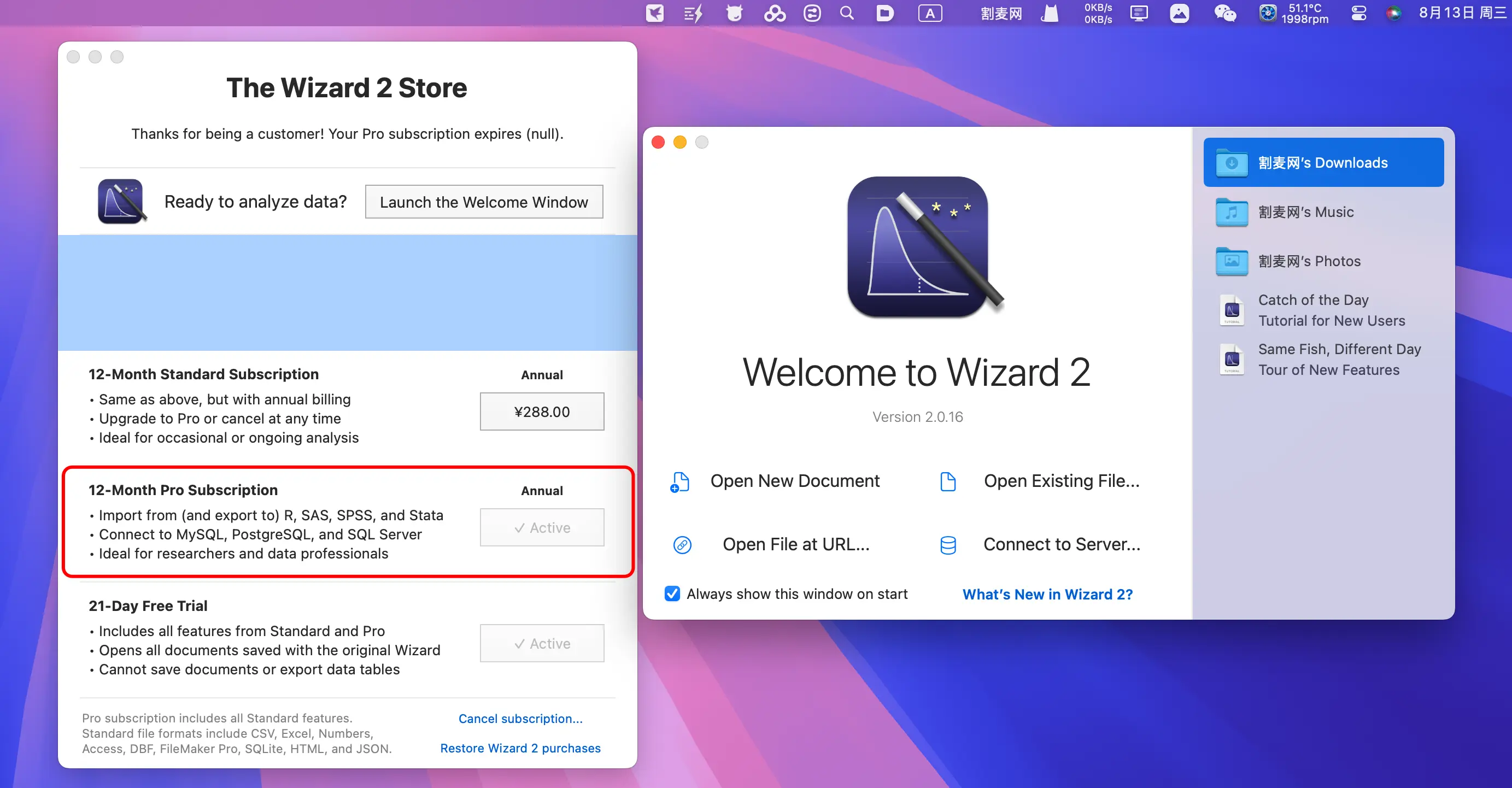Click the network speed indicator in menu bar
This screenshot has height=788, width=1512.
tap(1098, 13)
